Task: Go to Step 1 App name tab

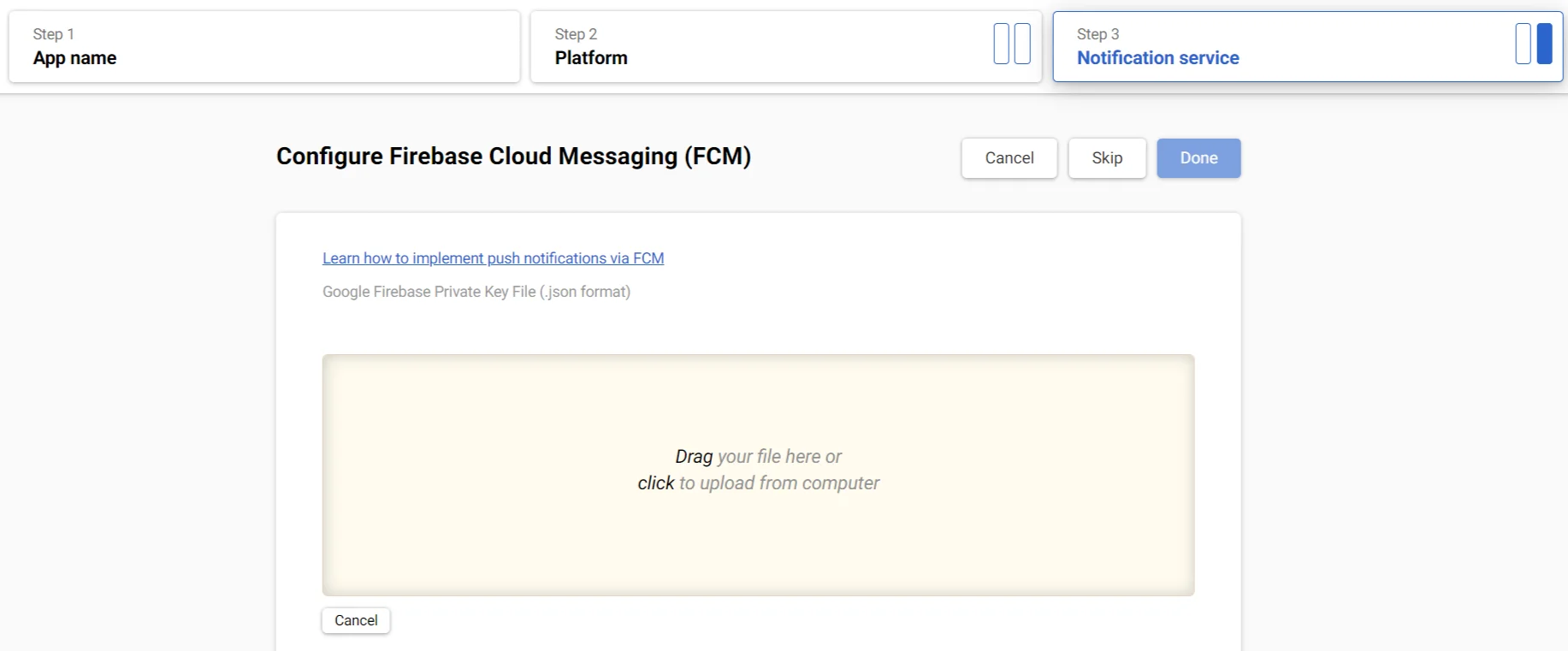Action: (264, 46)
